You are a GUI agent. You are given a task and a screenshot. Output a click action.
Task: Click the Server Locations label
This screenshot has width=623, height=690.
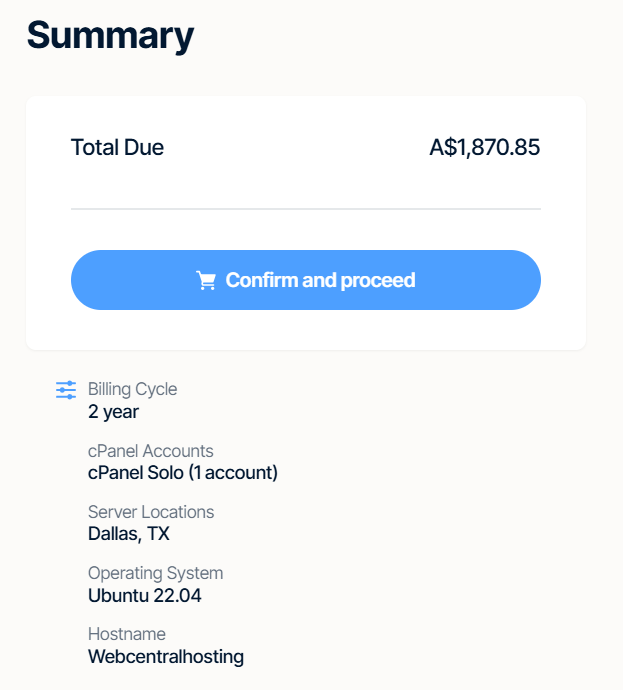tap(151, 512)
